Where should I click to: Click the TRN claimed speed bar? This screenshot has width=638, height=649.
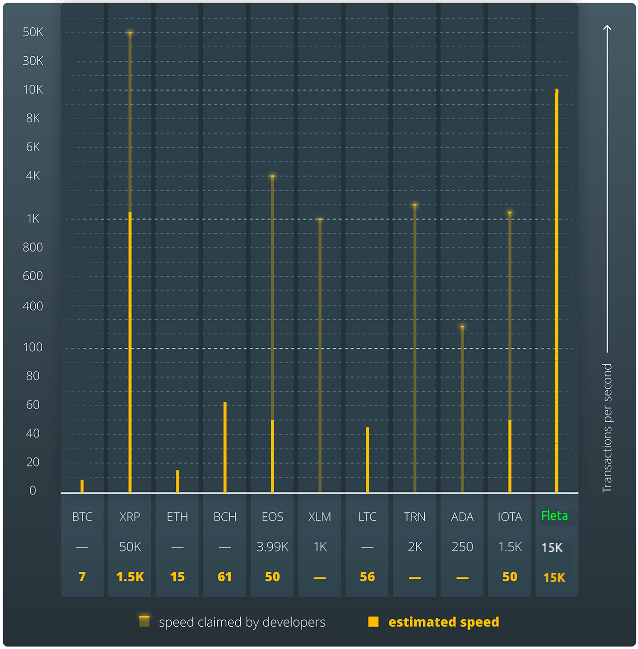tap(415, 349)
